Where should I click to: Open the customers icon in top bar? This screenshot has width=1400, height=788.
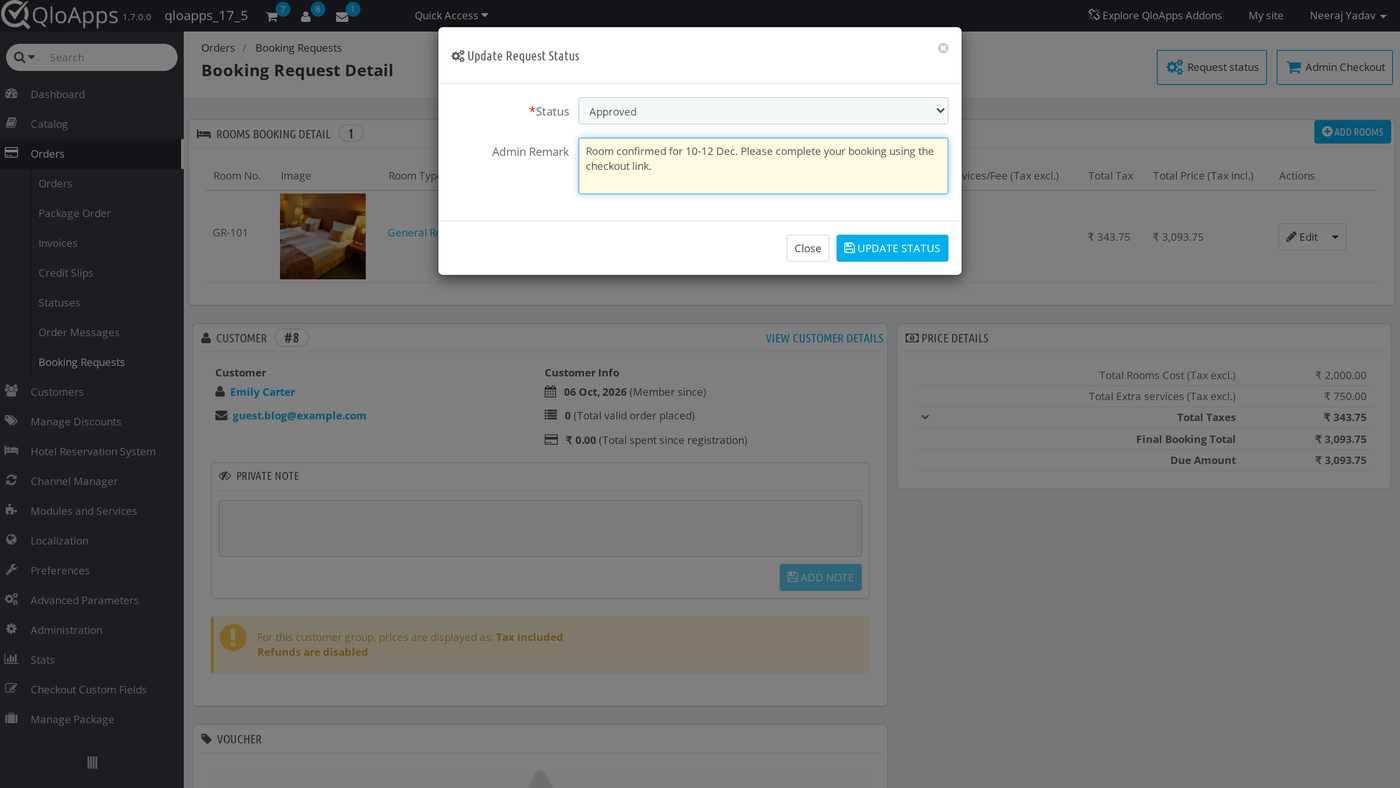tap(306, 16)
